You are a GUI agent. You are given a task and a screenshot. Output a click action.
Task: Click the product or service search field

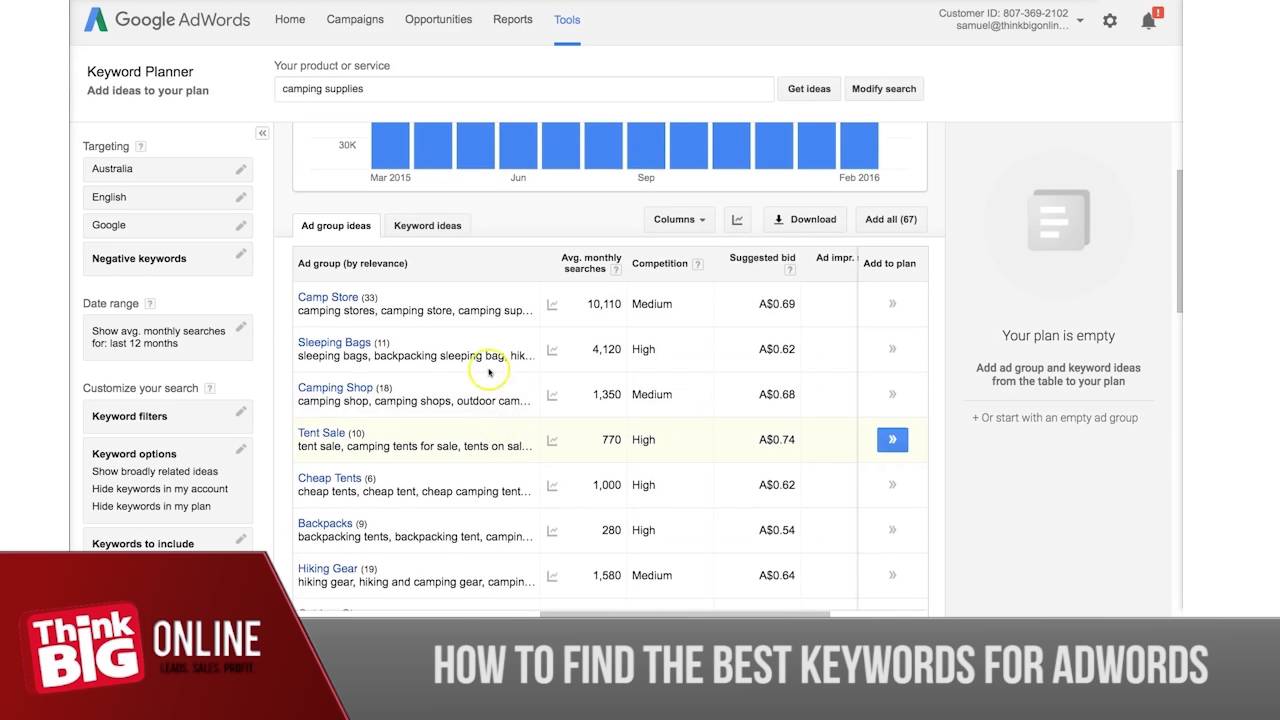(x=524, y=89)
